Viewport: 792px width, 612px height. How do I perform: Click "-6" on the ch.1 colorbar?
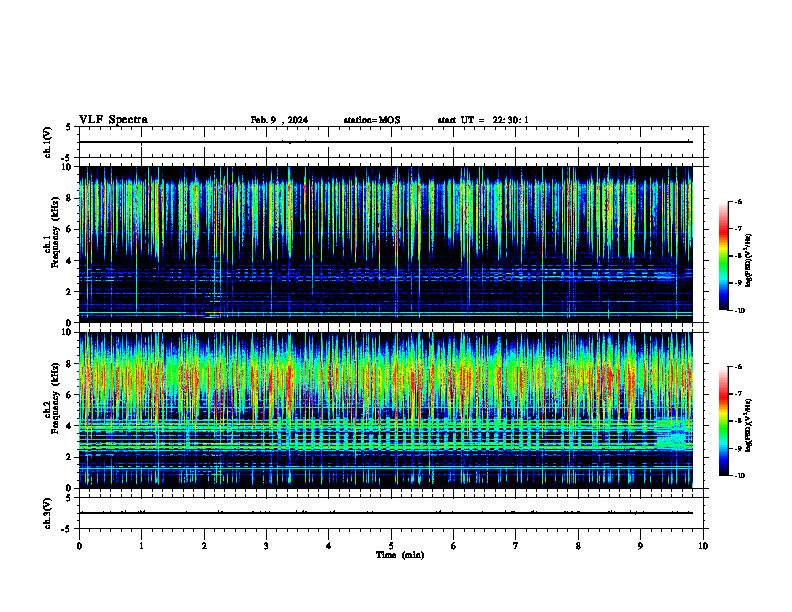point(738,201)
